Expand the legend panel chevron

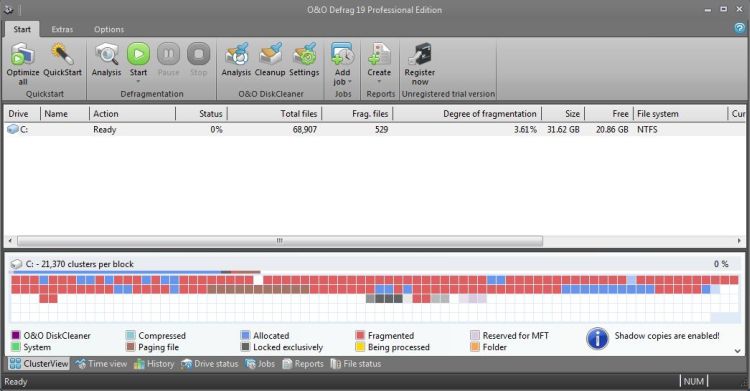pos(738,351)
